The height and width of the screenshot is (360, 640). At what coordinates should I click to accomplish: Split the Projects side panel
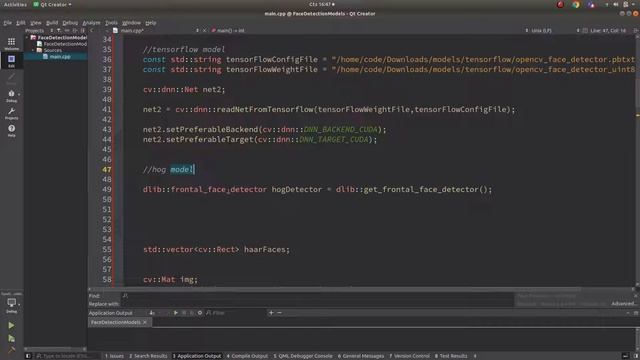coord(75,31)
